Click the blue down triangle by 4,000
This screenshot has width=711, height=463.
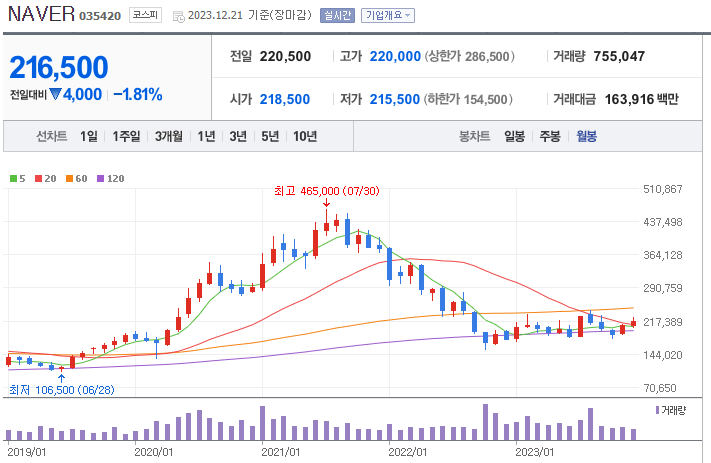coord(55,94)
